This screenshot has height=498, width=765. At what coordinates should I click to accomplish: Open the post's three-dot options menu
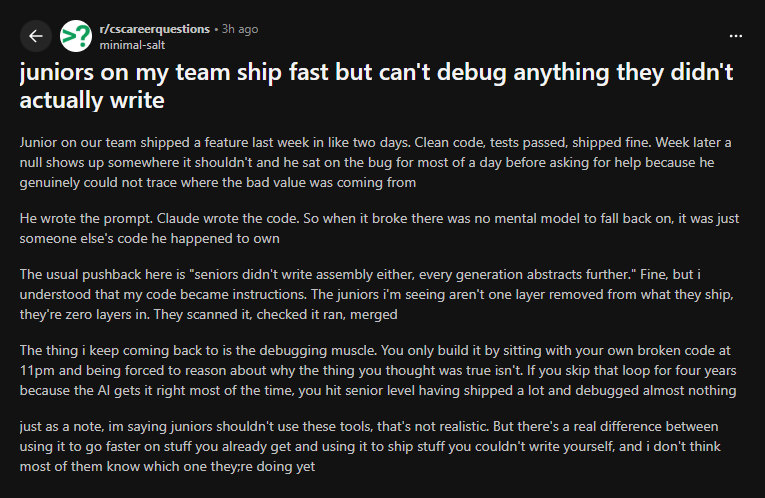736,36
